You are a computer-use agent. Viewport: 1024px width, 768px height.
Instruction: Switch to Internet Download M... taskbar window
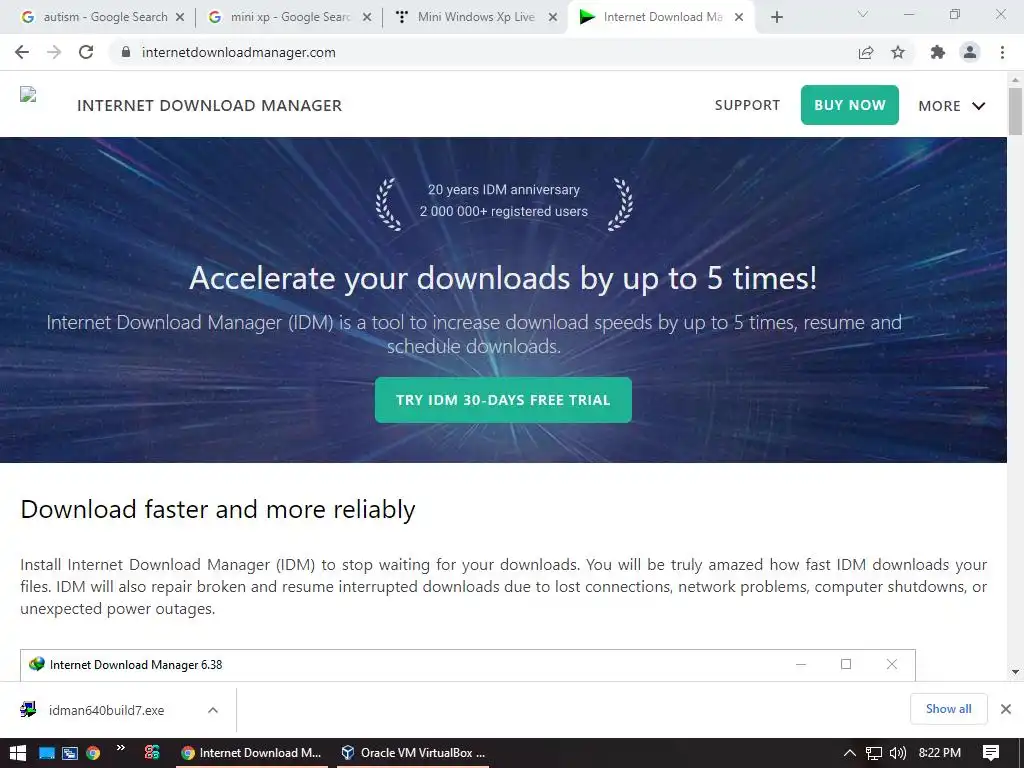pos(252,753)
